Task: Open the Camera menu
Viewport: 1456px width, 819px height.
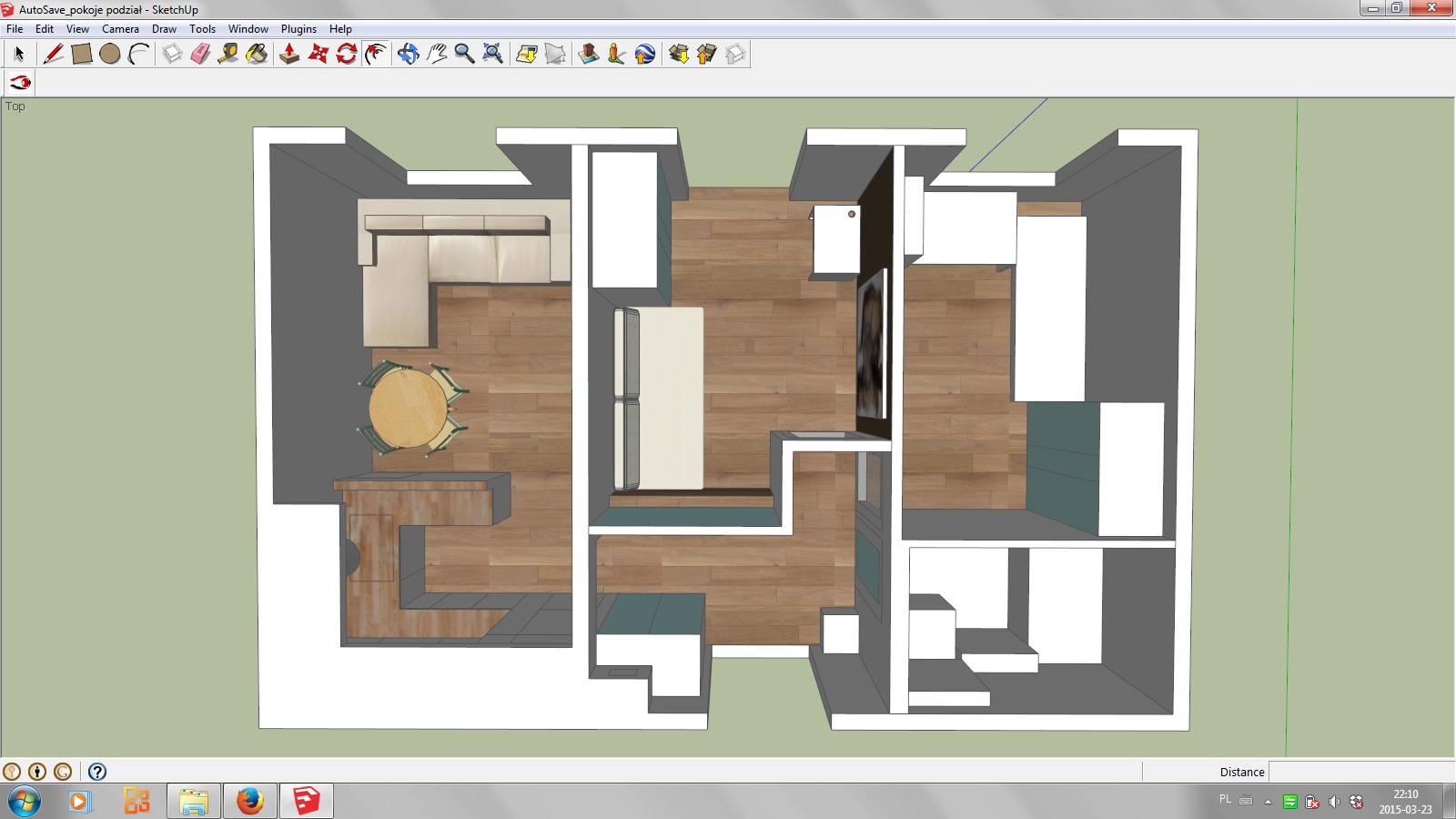Action: pos(120,29)
